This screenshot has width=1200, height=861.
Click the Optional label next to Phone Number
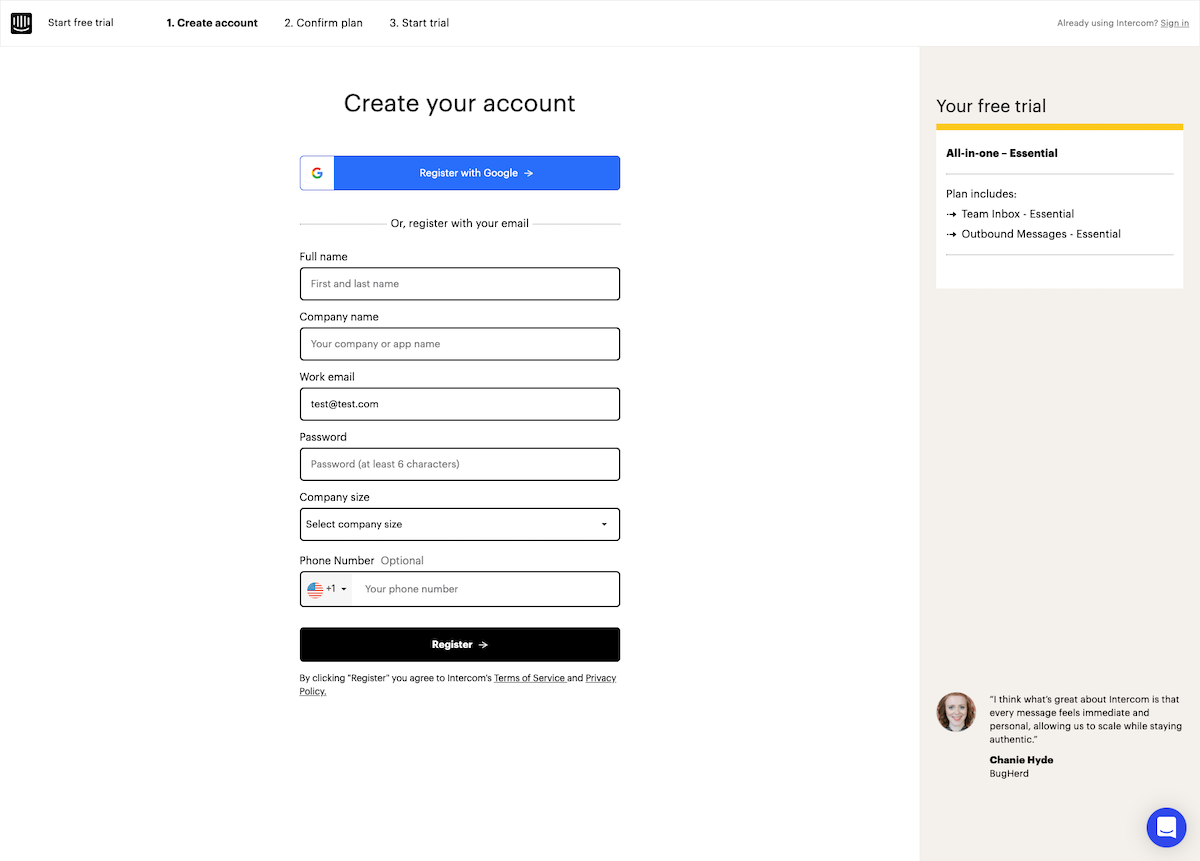point(402,561)
